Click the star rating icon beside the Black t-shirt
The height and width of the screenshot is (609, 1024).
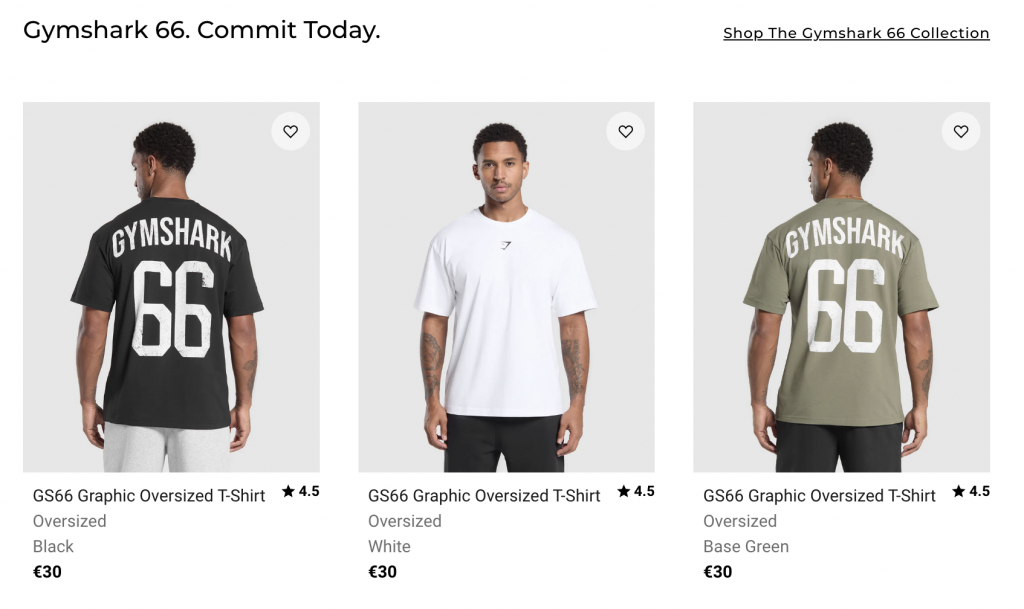(288, 490)
